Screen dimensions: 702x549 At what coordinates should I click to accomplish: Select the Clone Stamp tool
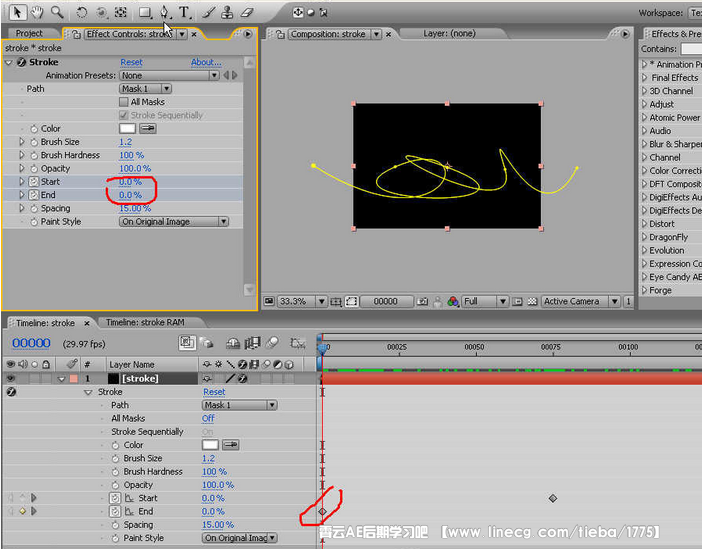[227, 12]
